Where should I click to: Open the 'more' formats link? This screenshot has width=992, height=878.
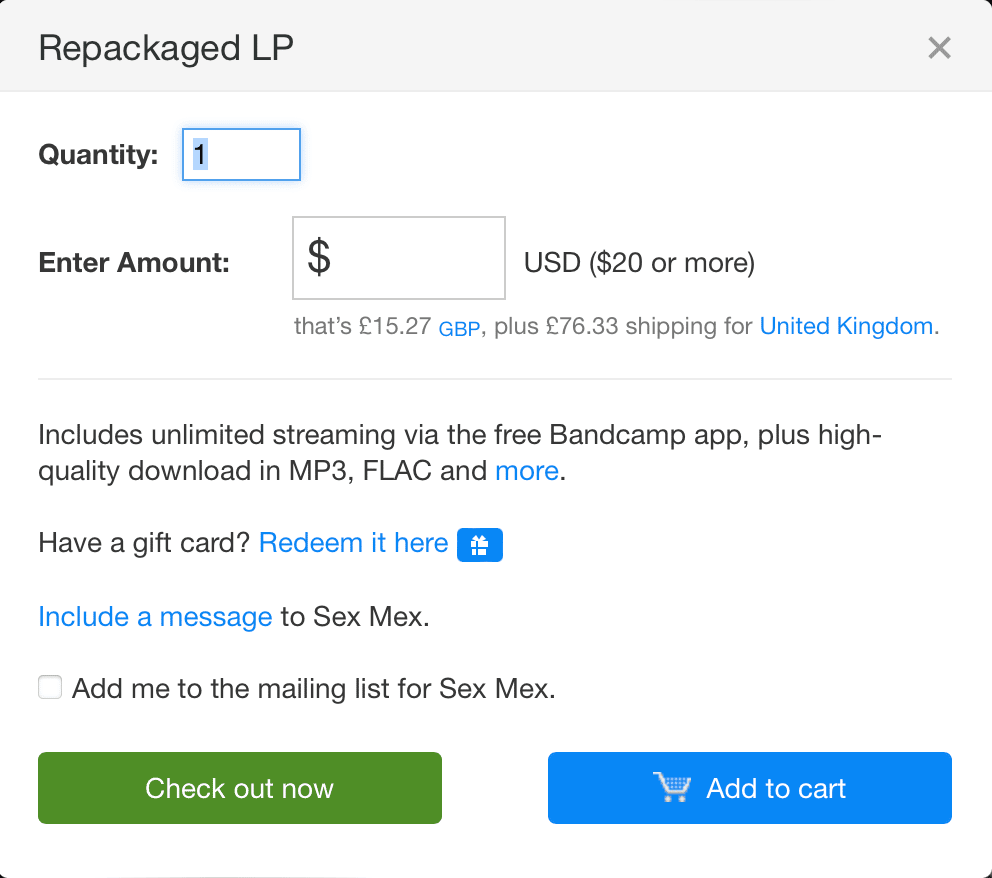(527, 471)
